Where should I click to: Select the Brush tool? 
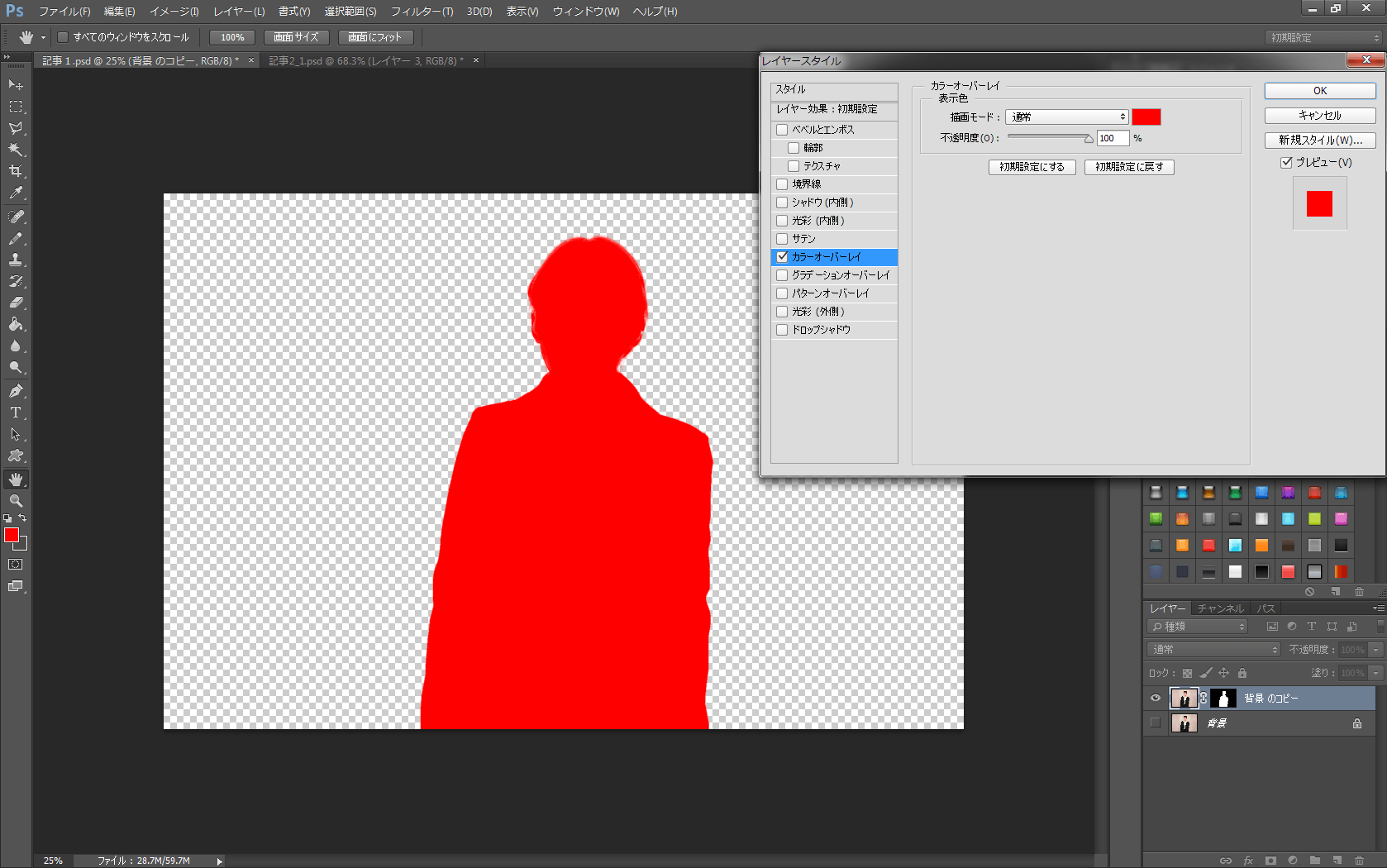click(16, 238)
